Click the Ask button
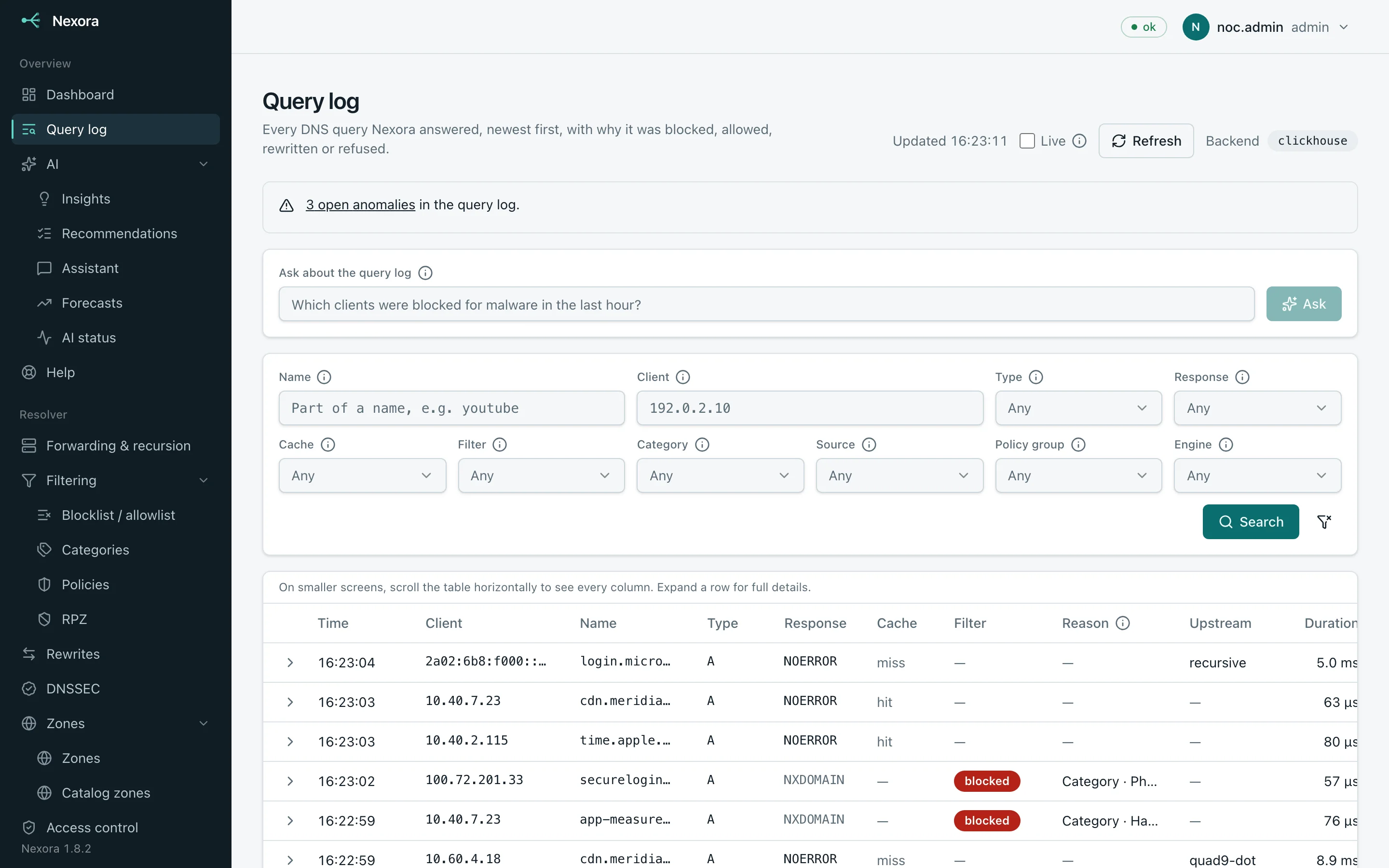Viewport: 1389px width, 868px height. click(x=1304, y=304)
